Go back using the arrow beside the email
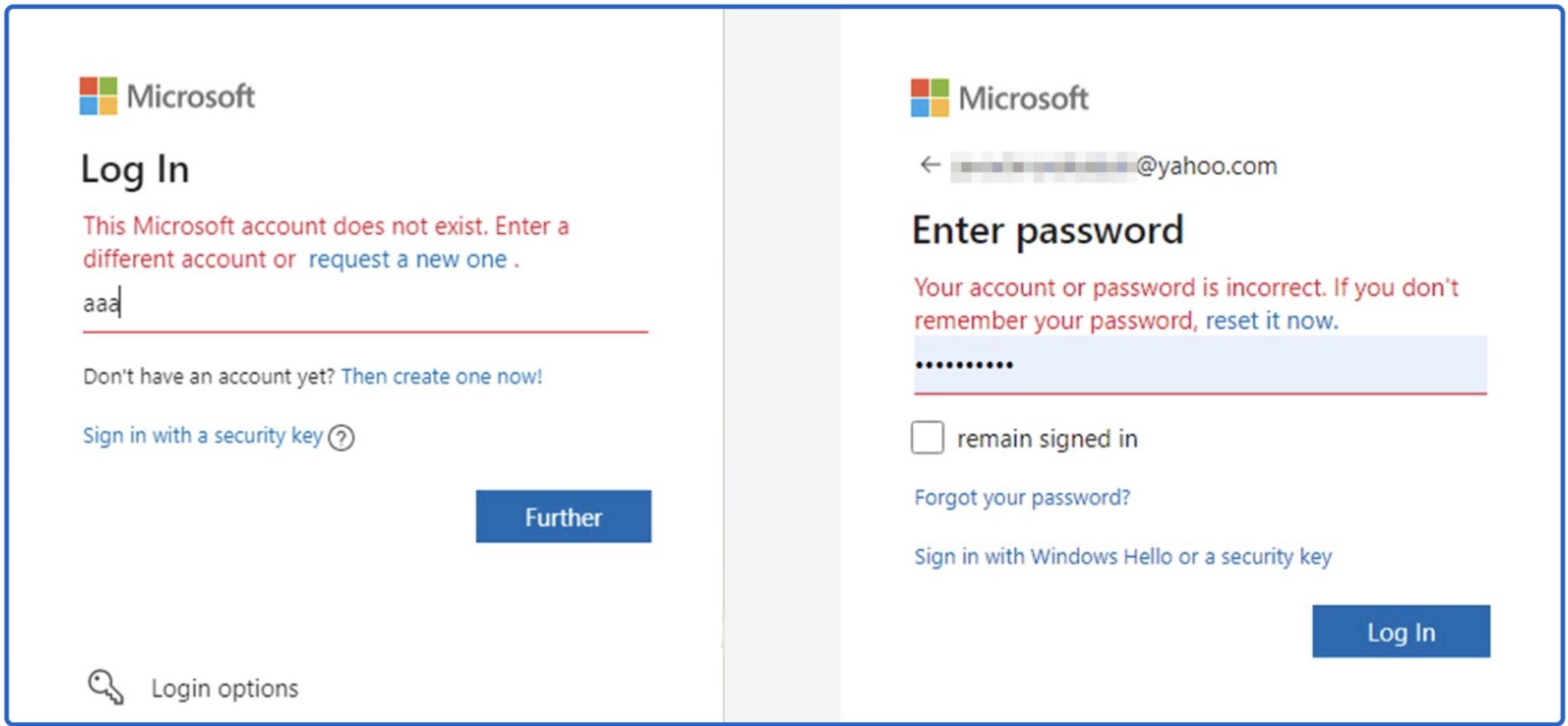 tap(930, 165)
